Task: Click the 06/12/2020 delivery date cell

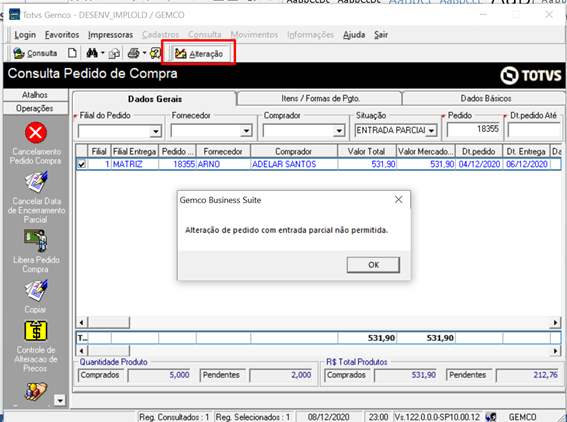Action: pos(526,164)
